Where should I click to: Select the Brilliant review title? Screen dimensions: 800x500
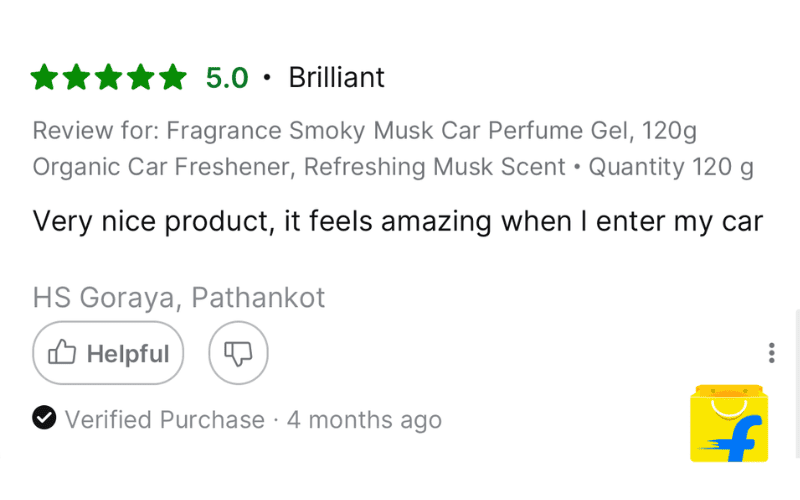336,77
